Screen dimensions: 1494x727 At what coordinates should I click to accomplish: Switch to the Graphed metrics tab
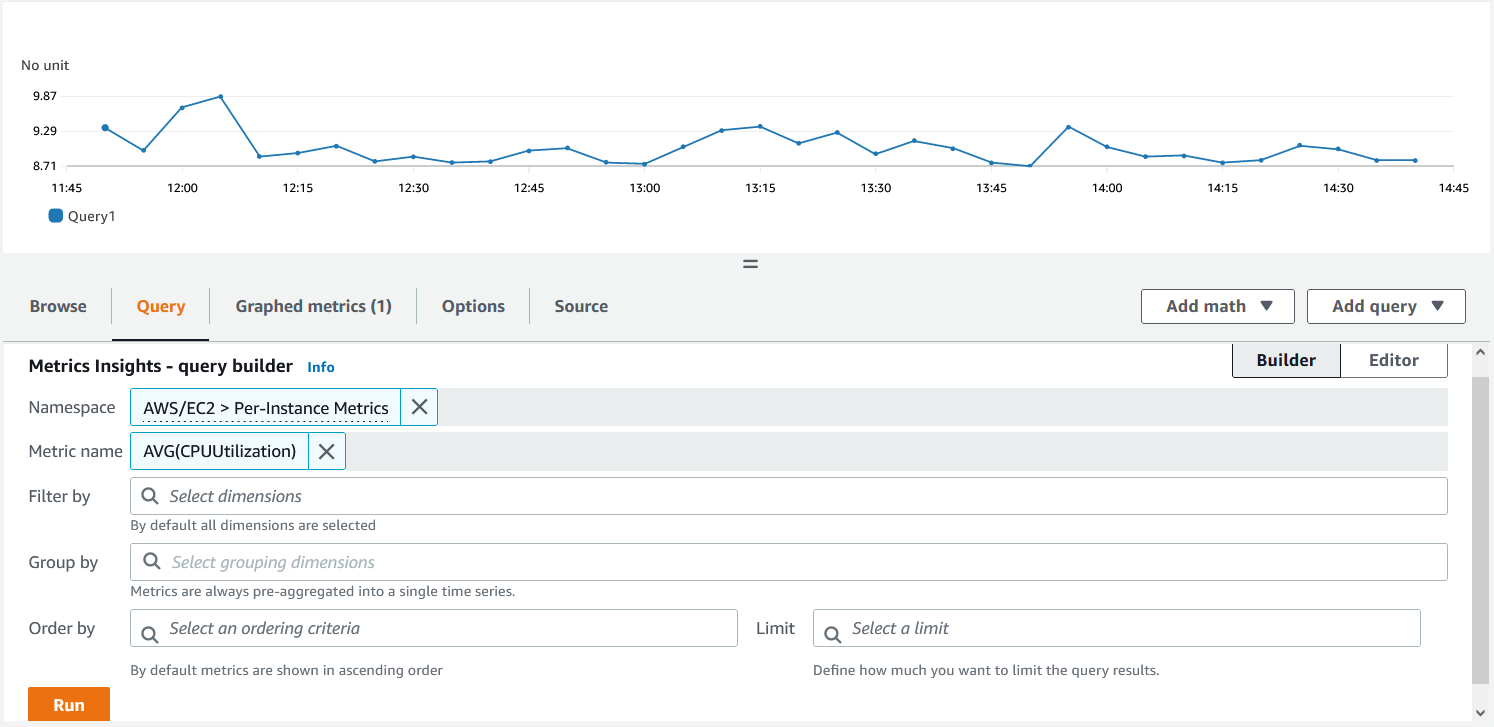312,306
